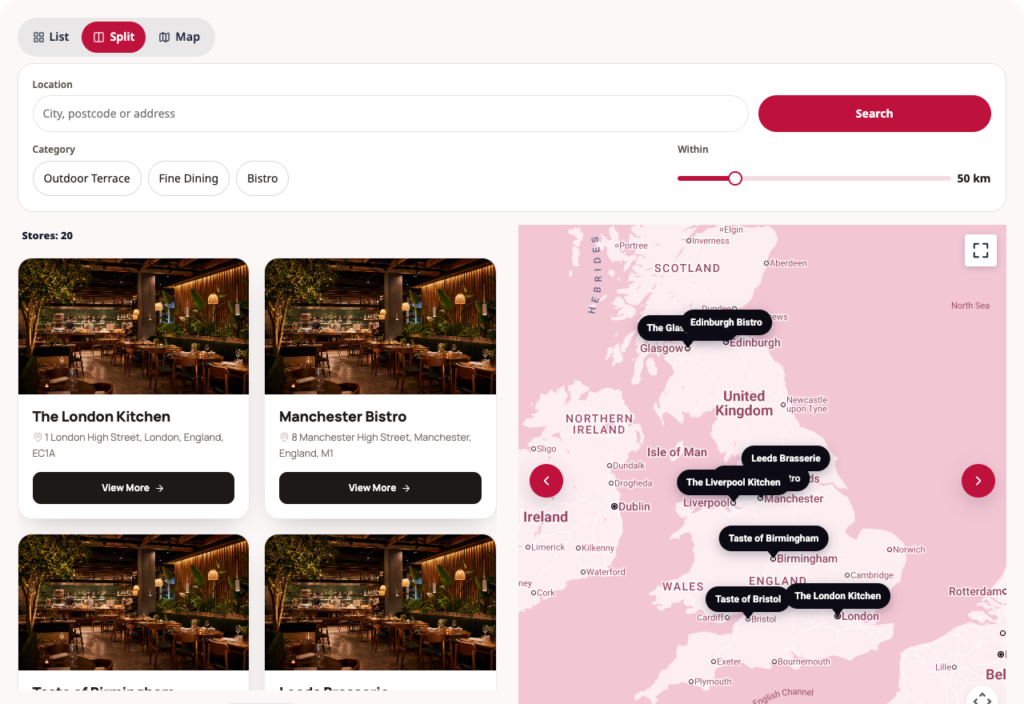Click the red Search button
Screen dimensions: 1024x704
pyautogui.click(x=874, y=114)
